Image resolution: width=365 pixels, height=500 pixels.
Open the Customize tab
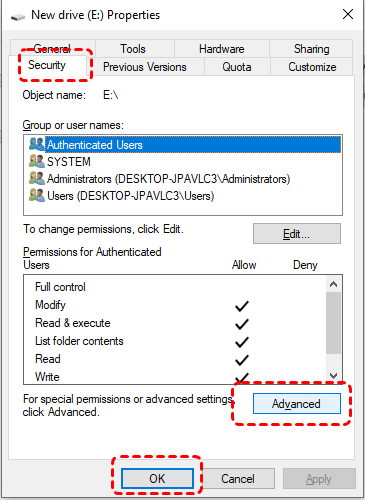point(312,67)
